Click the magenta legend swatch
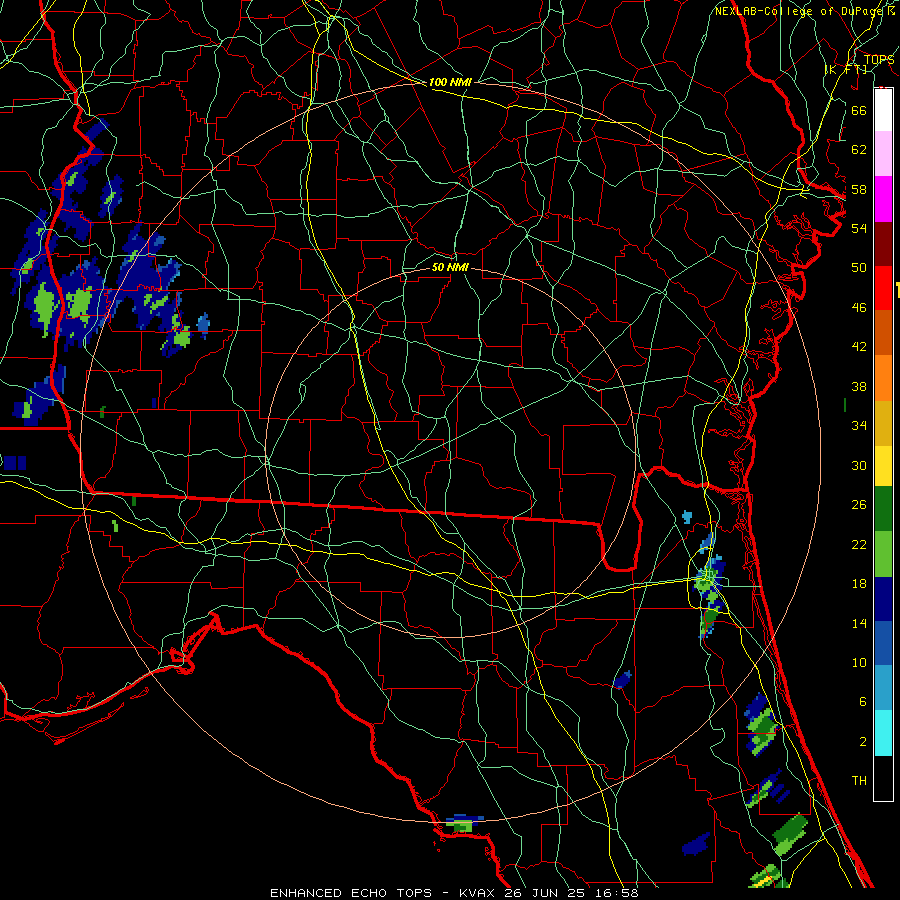The width and height of the screenshot is (900, 900). pos(883,199)
